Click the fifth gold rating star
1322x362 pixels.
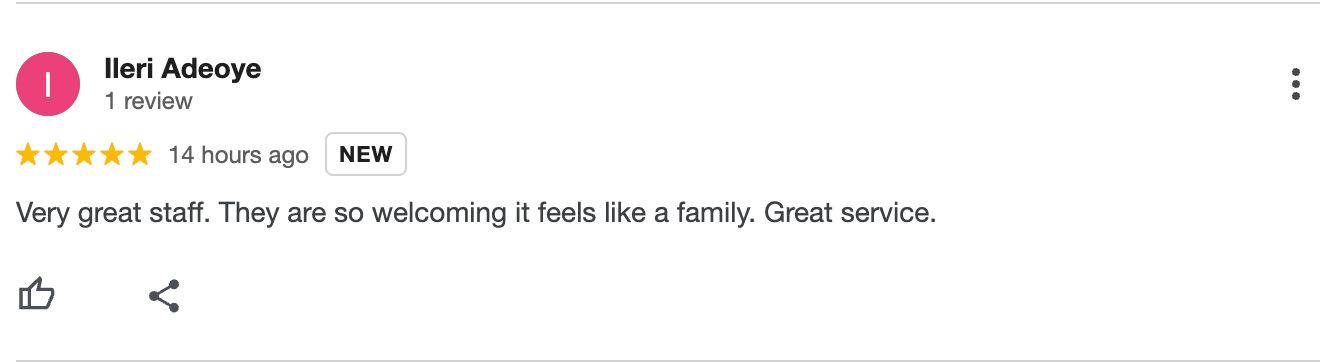[139, 155]
